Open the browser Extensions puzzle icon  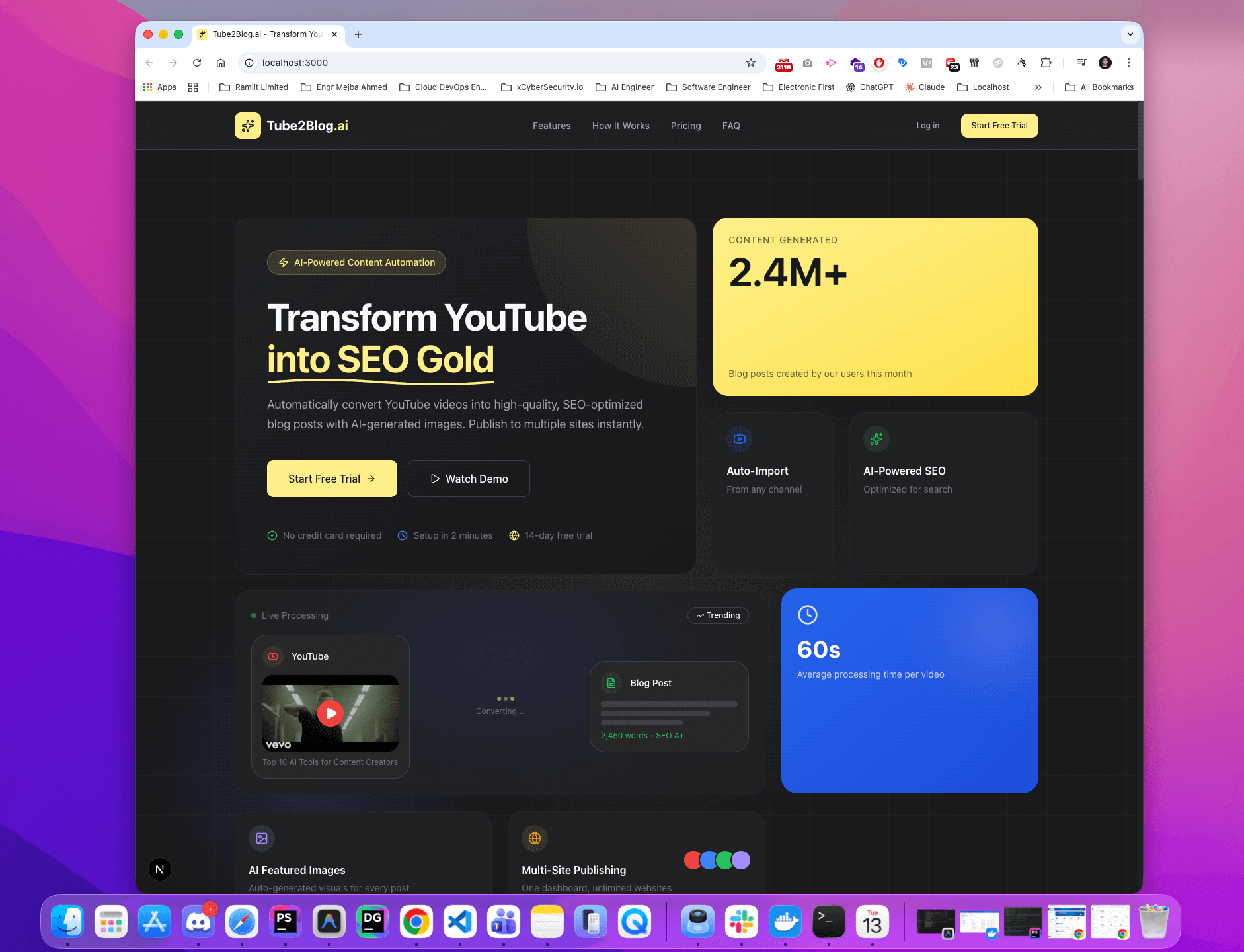[1046, 63]
